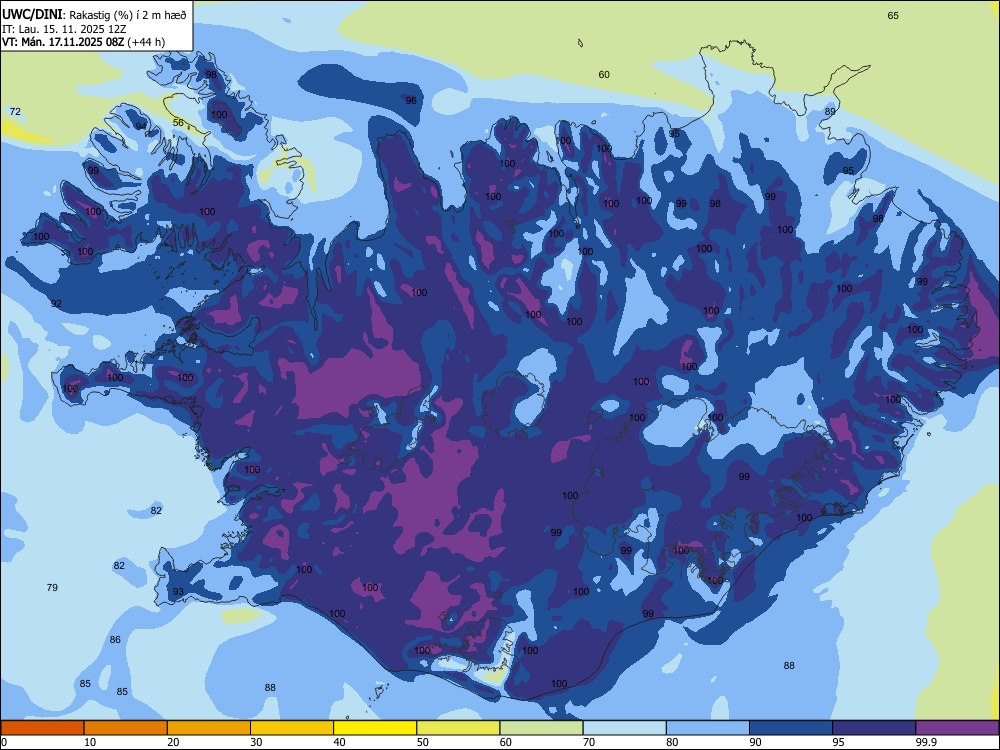Click the legend tick label 50

tap(422, 742)
